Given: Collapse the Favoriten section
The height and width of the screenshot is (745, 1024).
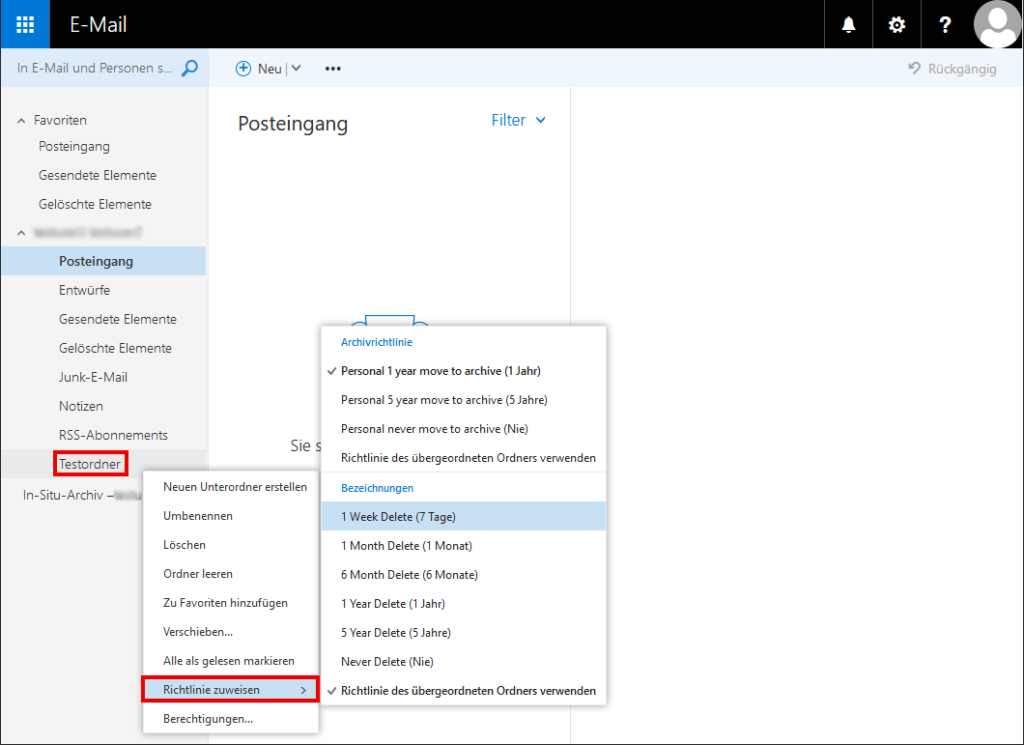Looking at the screenshot, I should pos(22,120).
